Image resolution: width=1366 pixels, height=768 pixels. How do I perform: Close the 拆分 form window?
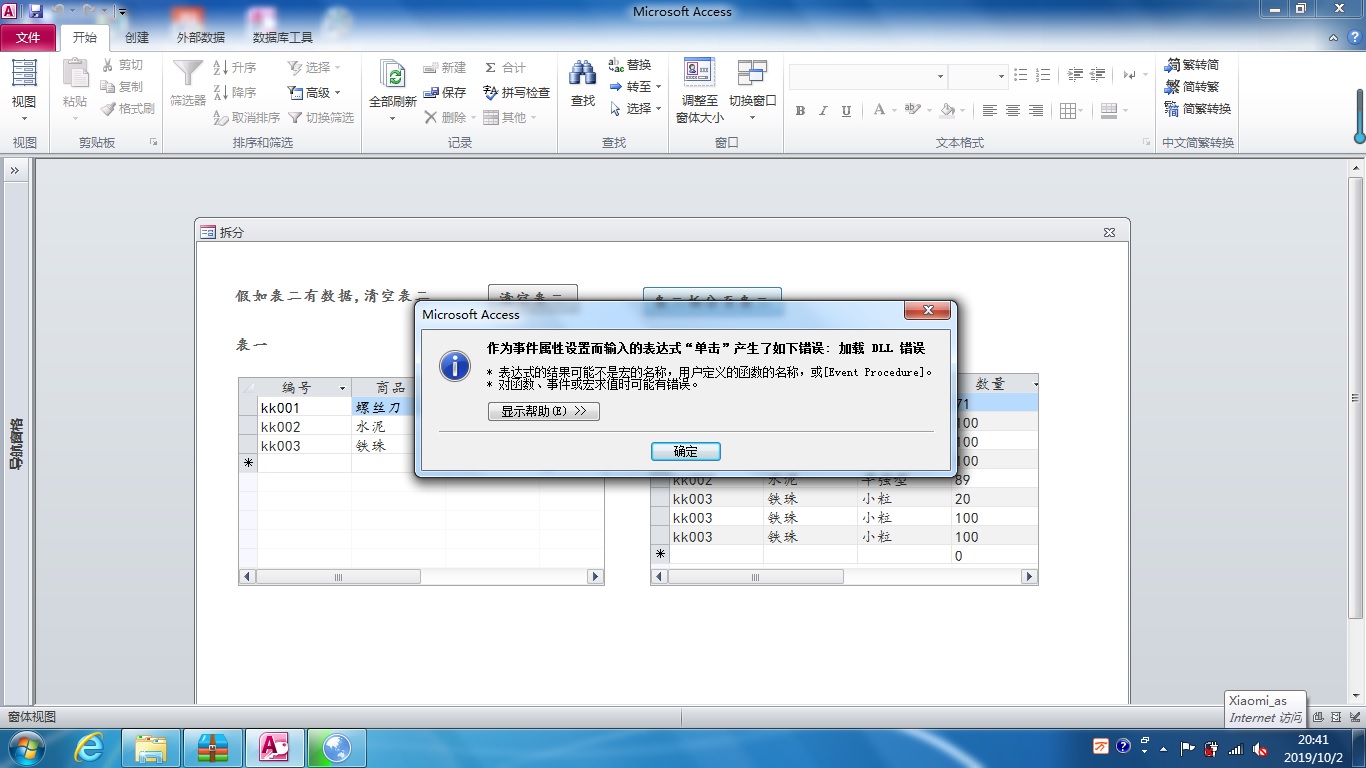tap(1109, 232)
